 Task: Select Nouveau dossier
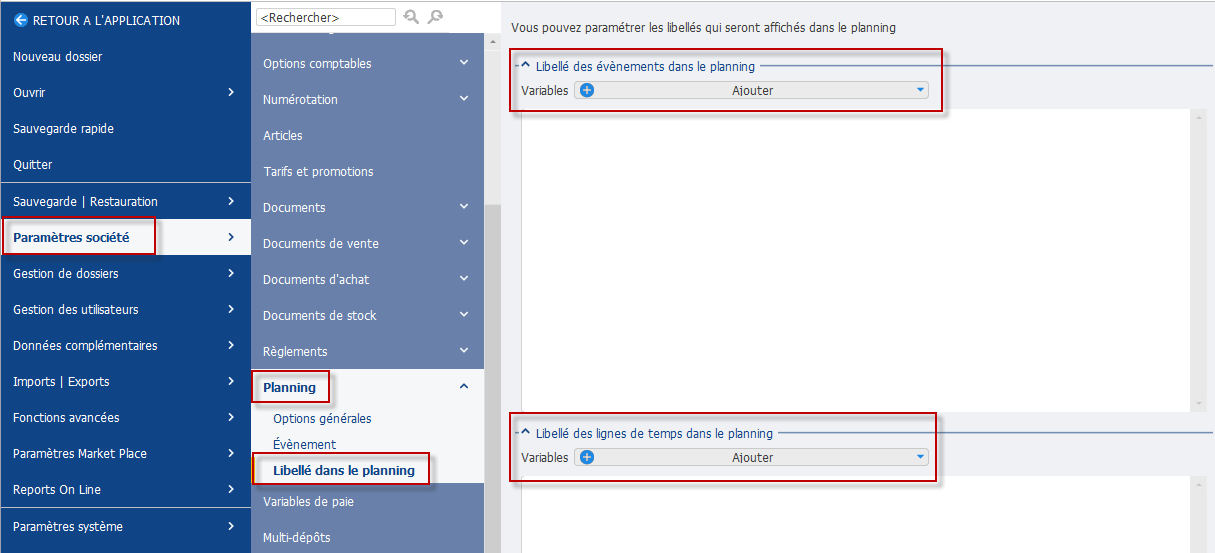125,57
